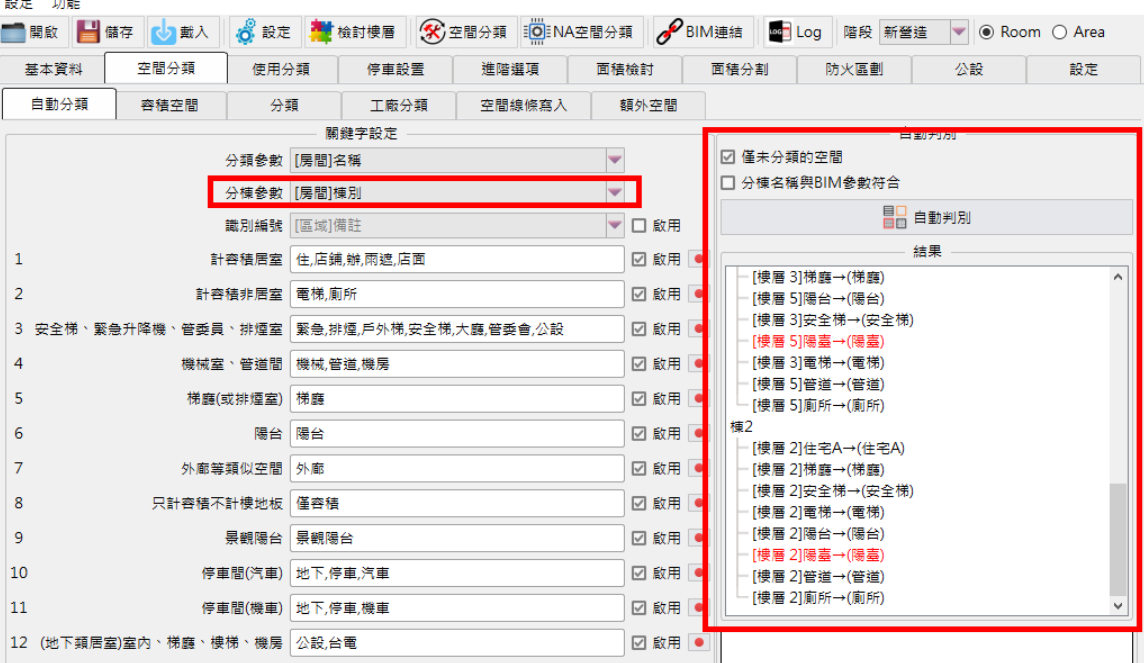Click the NA空間分類 chip icon
Screen dimensions: 1144x663
(536, 32)
